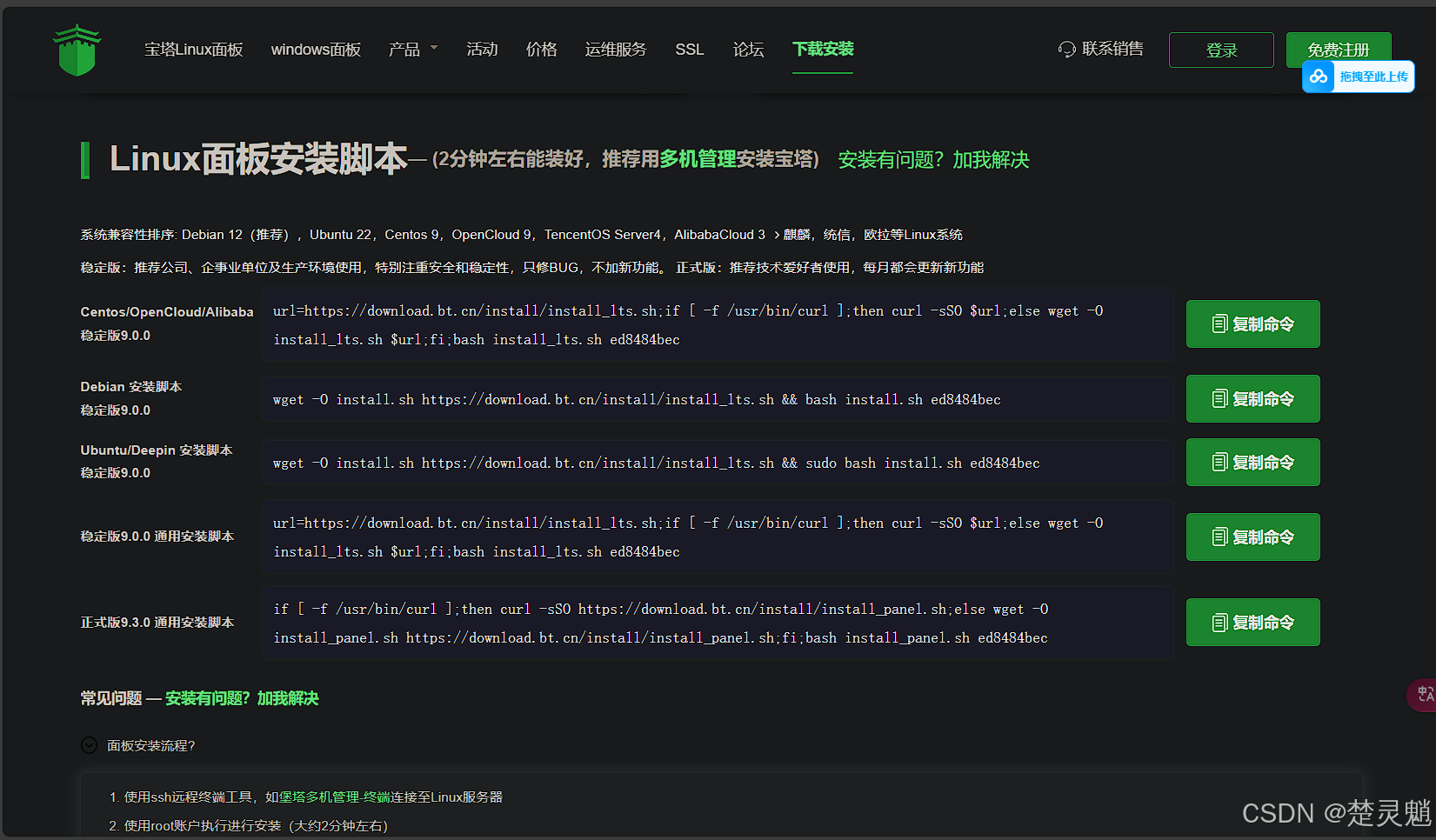The height and width of the screenshot is (840, 1436).
Task: Copy the Debian 安装脚本 command
Action: pos(1252,399)
